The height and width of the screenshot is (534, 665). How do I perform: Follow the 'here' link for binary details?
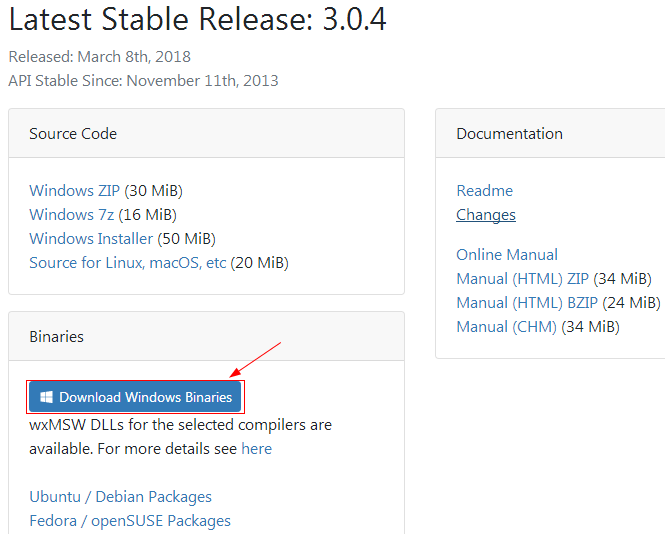pyautogui.click(x=257, y=449)
